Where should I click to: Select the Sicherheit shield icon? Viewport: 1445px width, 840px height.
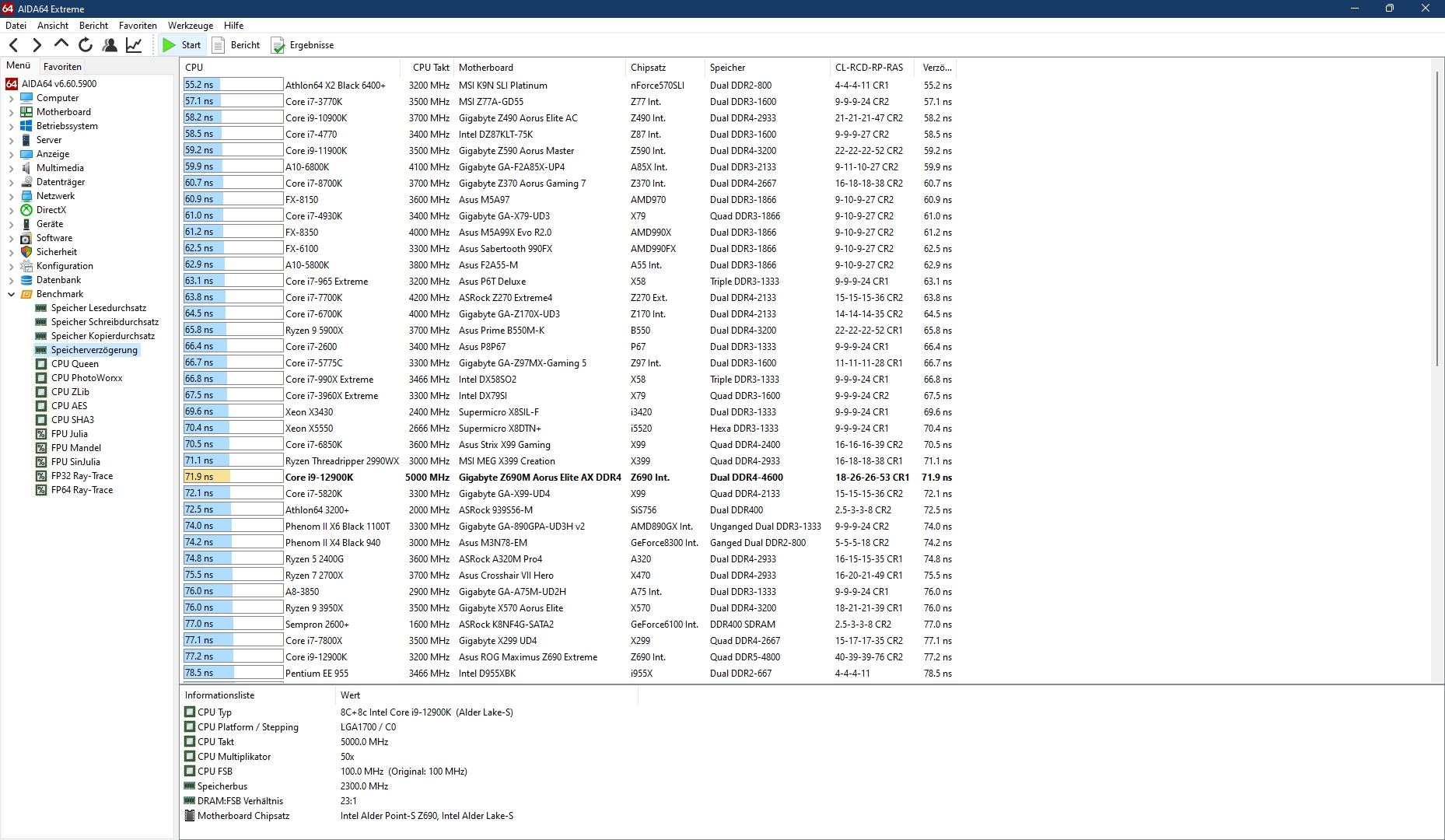(26, 252)
